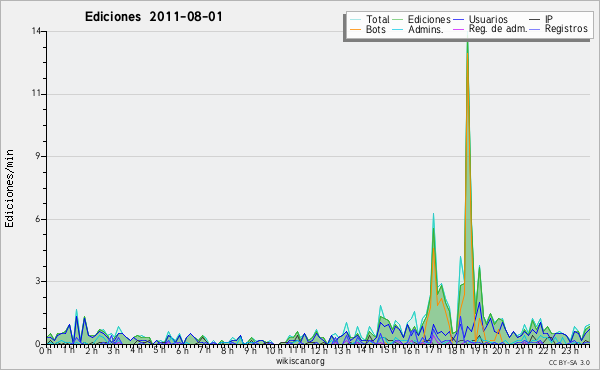Viewport: 600px width, 370px height.
Task: Click the '20 h' x-axis label
Action: 500,351
